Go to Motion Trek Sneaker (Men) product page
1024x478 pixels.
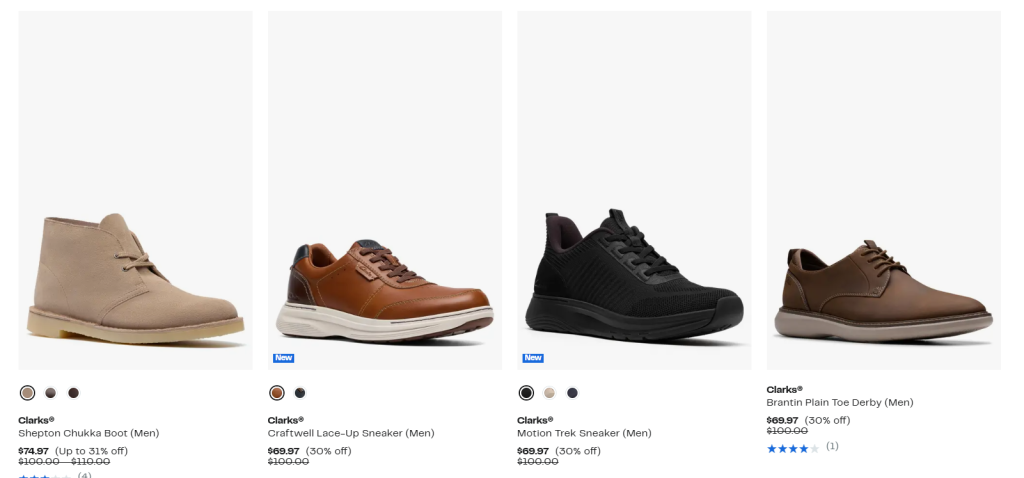click(584, 433)
